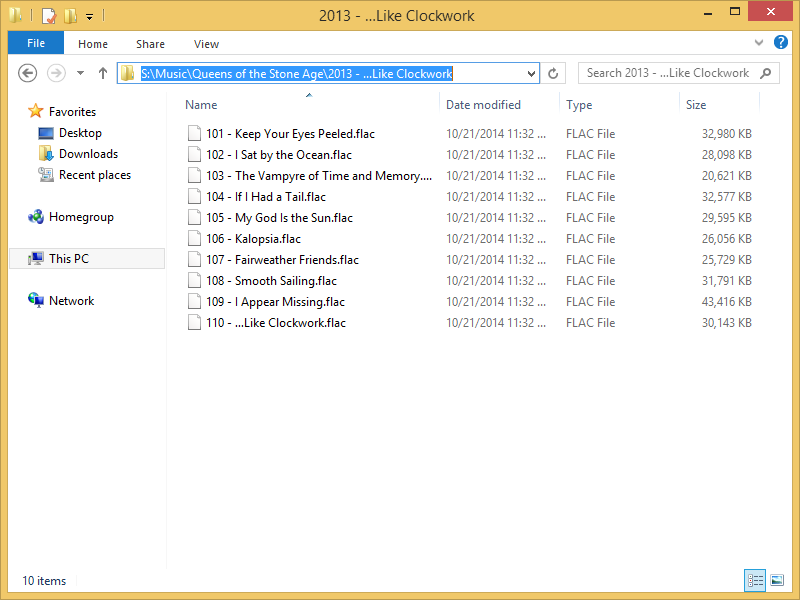Image resolution: width=800 pixels, height=600 pixels.
Task: Expand the ribbon with chevron arrow
Action: pyautogui.click(x=759, y=43)
